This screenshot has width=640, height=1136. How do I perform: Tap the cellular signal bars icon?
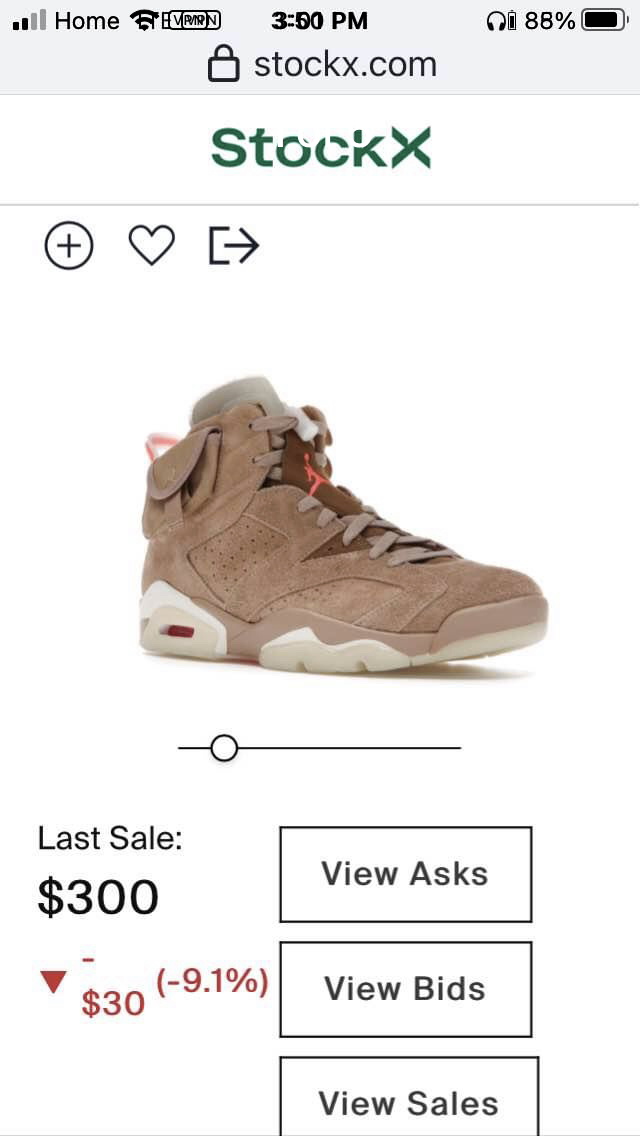point(30,21)
